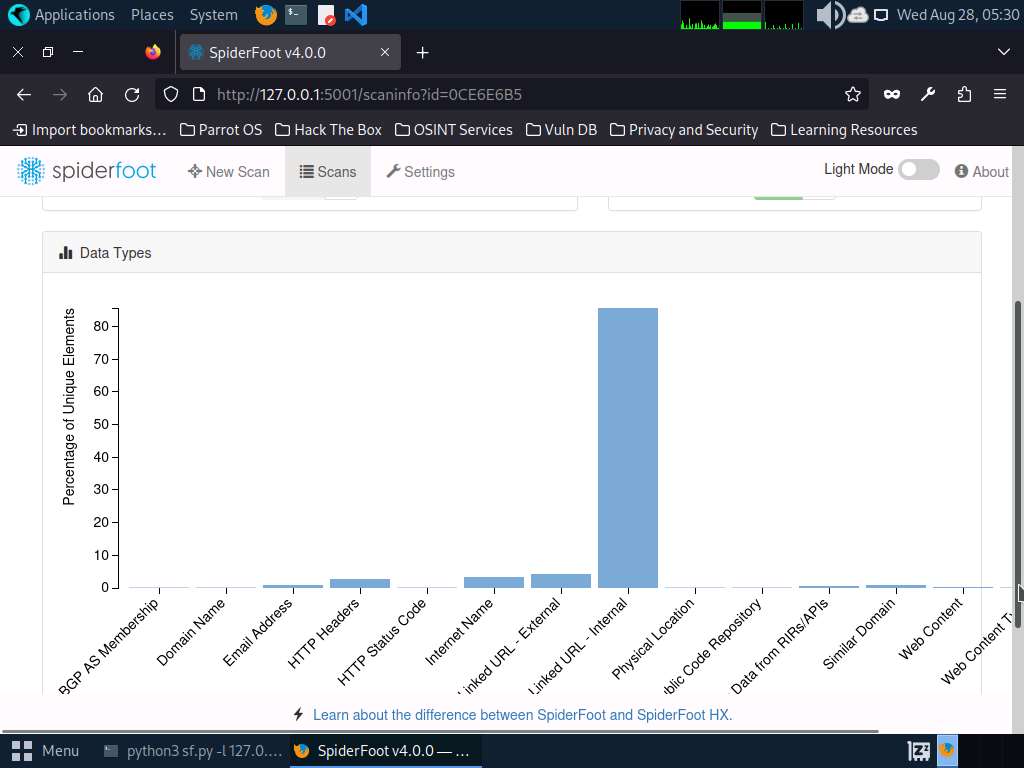Screen dimensions: 1024x768
Task: Open the SpiderFoot HX difference link
Action: pyautogui.click(x=522, y=715)
